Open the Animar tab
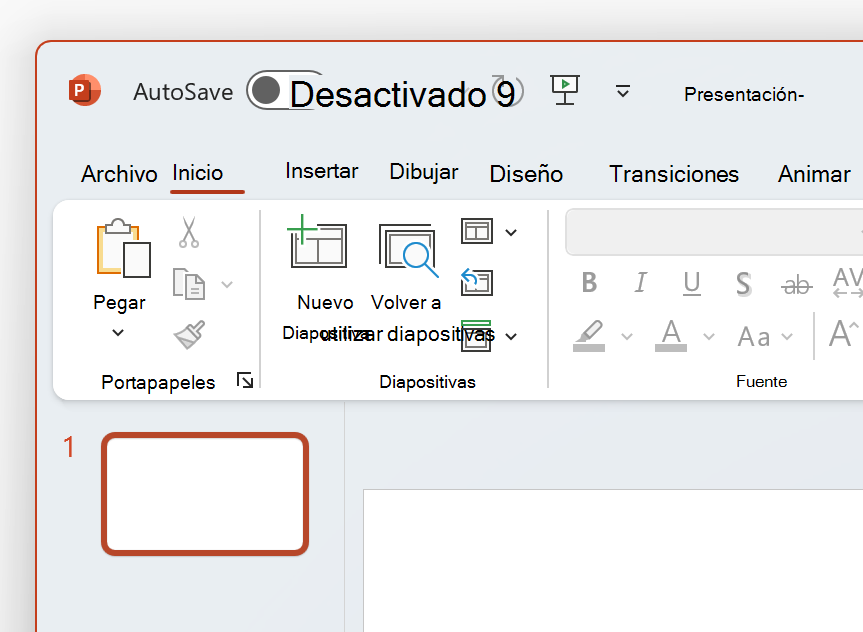This screenshot has height=632, width=863. pyautogui.click(x=814, y=174)
